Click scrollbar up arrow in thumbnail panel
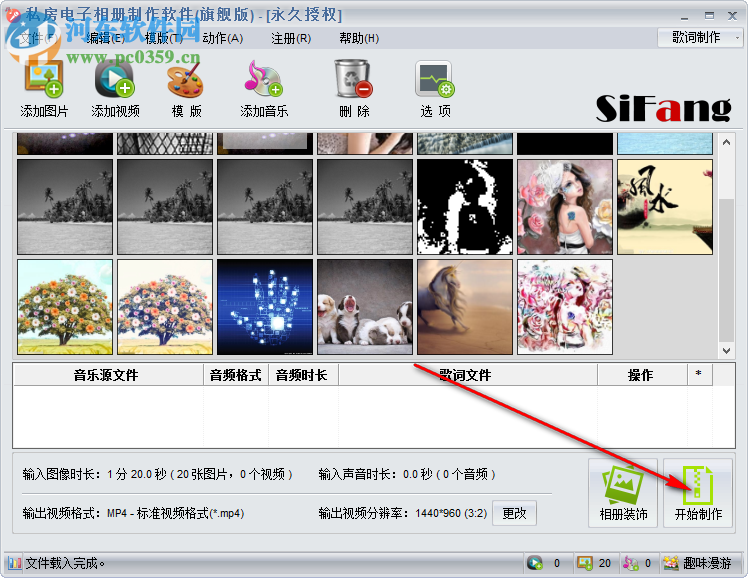Screen dimensions: 748x578 (x=726, y=142)
